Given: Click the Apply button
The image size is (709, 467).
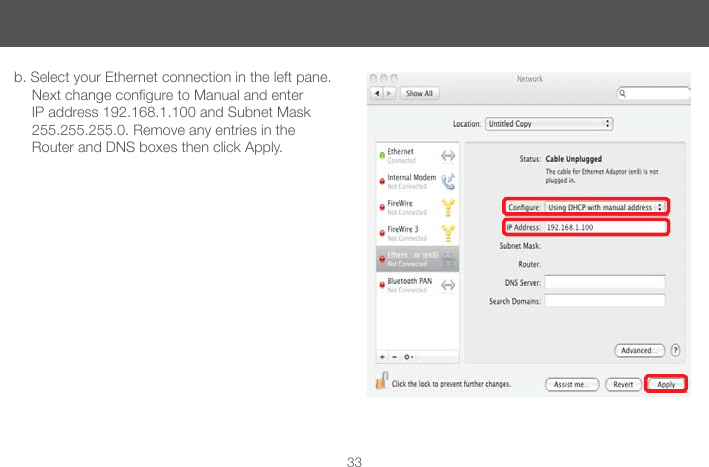Looking at the screenshot, I should (x=666, y=384).
